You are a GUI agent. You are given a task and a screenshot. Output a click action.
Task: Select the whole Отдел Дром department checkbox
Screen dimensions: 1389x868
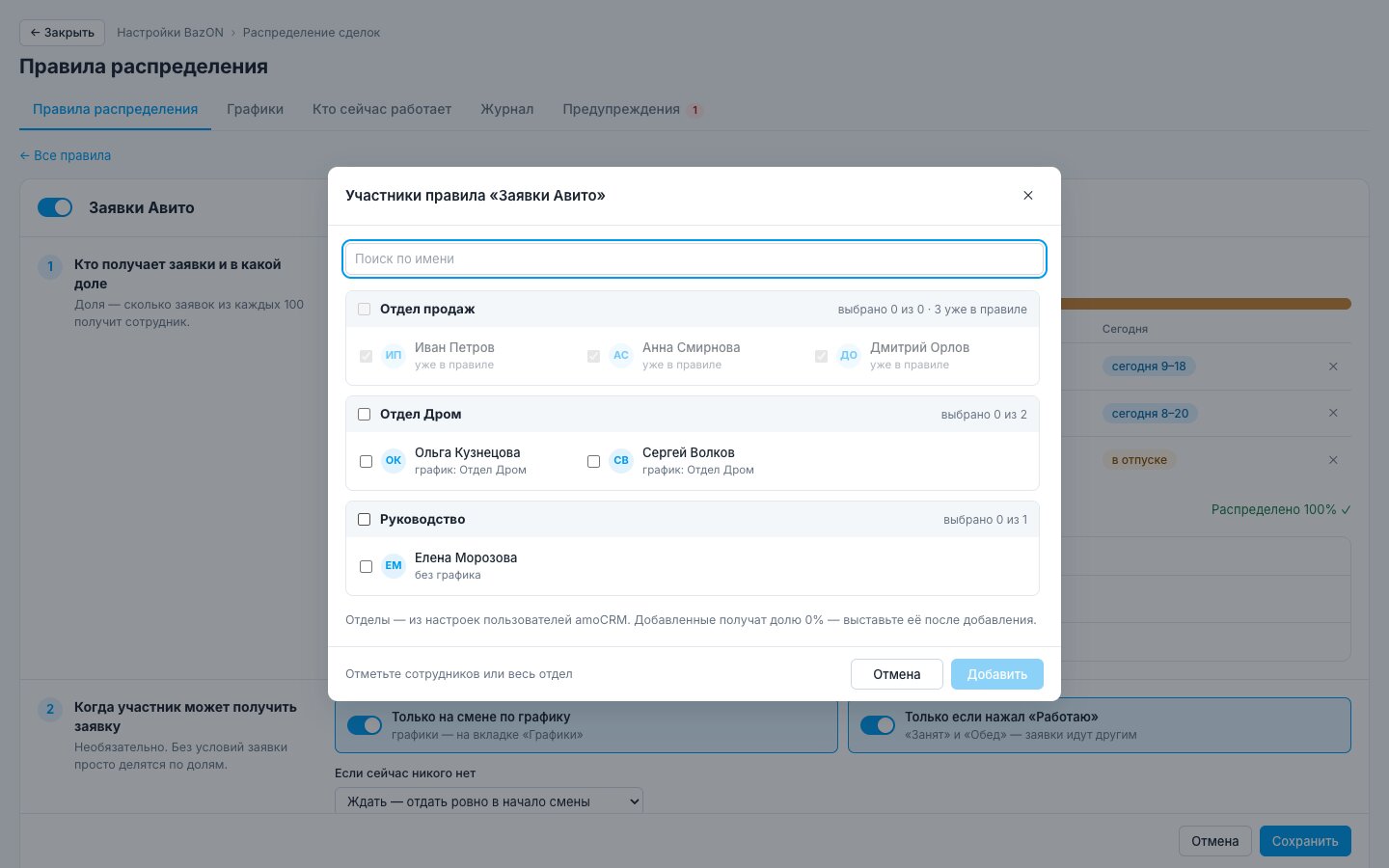click(365, 414)
